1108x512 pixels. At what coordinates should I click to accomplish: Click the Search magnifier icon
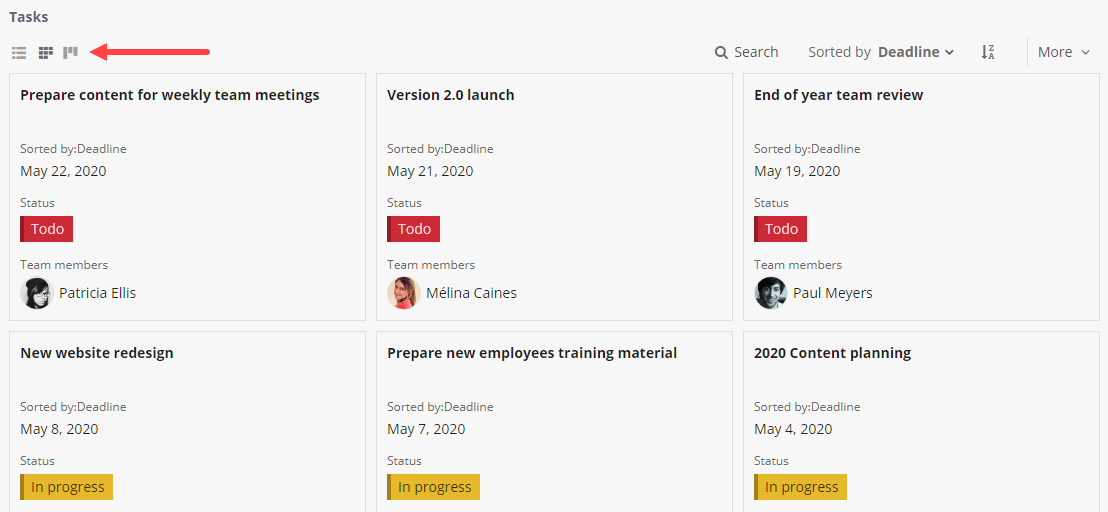pyautogui.click(x=721, y=52)
